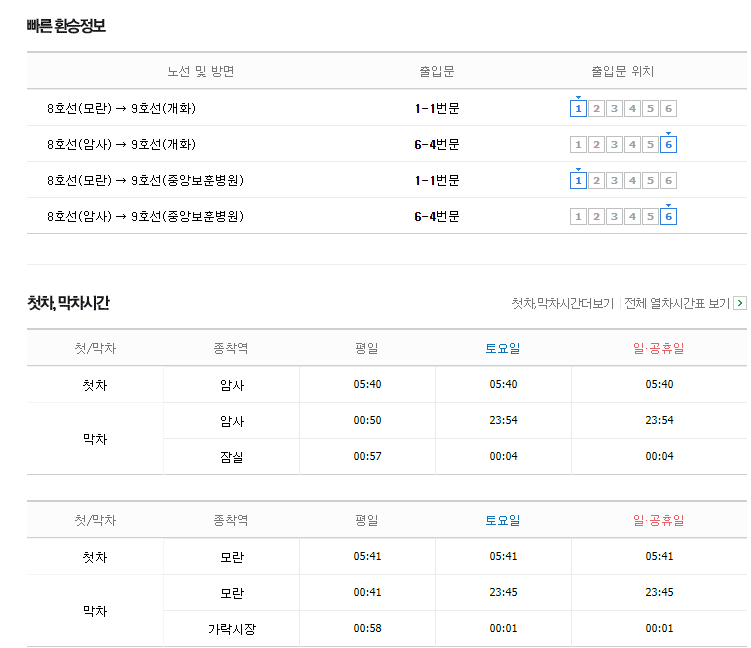
Task: Click door box 5 in fourth transfer row
Action: coord(650,216)
